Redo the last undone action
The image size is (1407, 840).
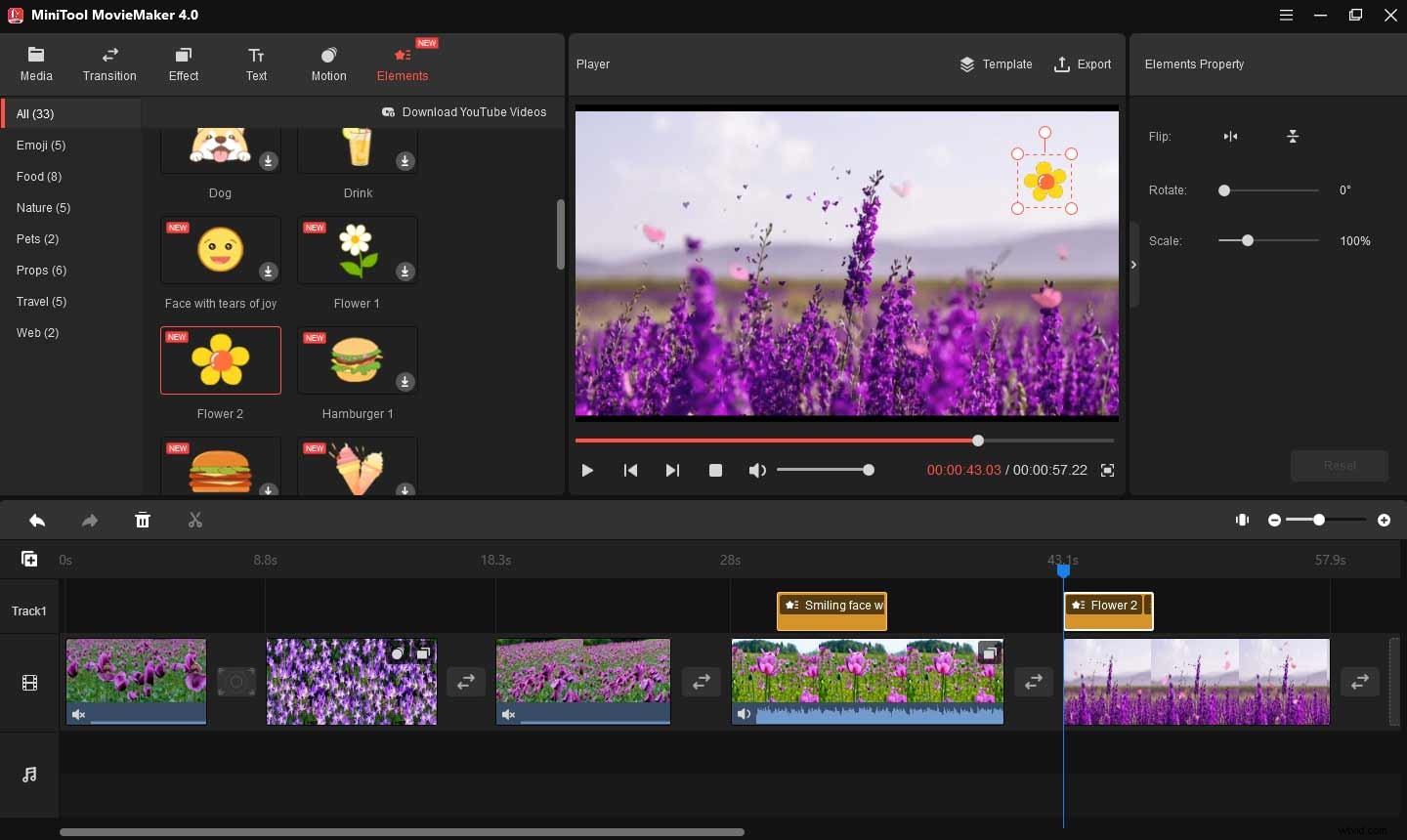click(x=90, y=520)
